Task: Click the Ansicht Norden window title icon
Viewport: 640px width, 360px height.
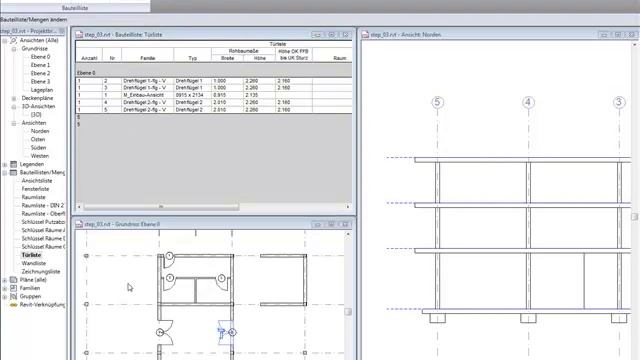Action: click(x=365, y=35)
